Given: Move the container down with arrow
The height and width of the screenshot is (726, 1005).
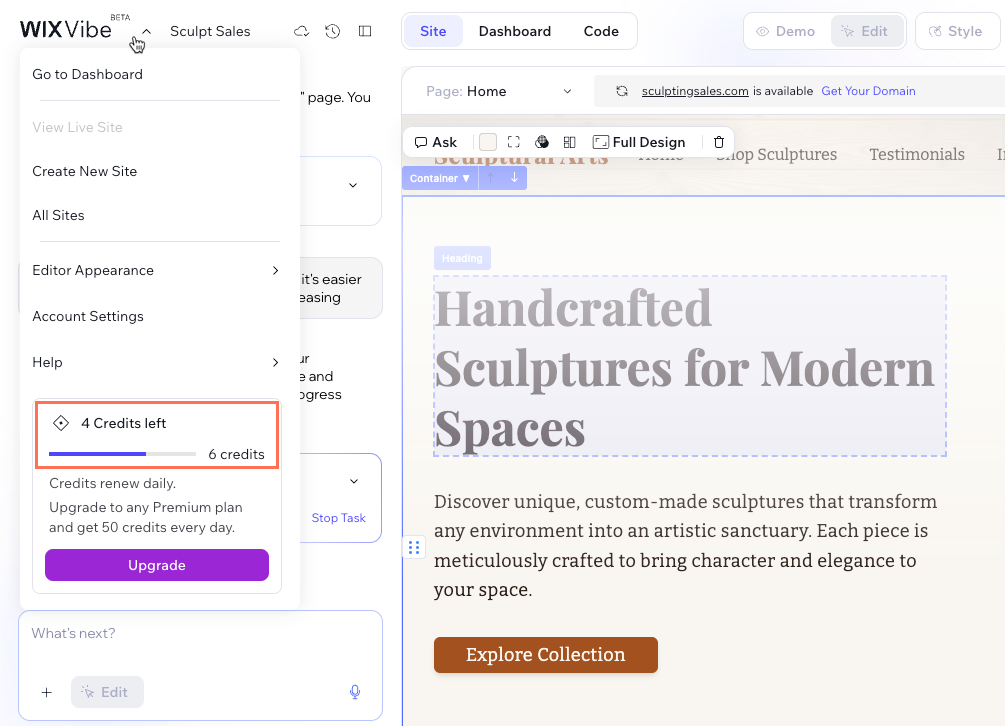Looking at the screenshot, I should [x=514, y=178].
